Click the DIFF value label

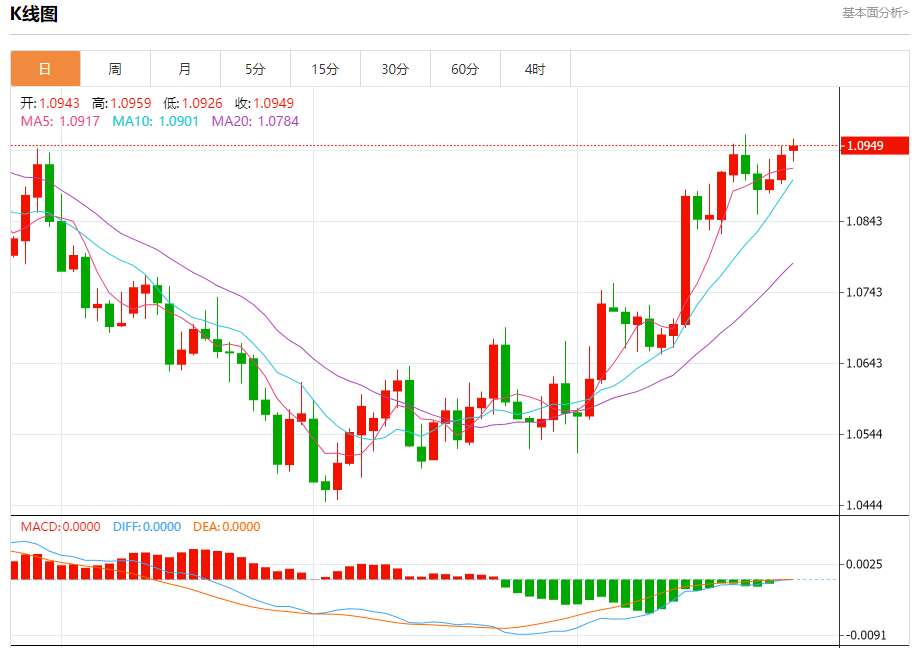[146, 527]
